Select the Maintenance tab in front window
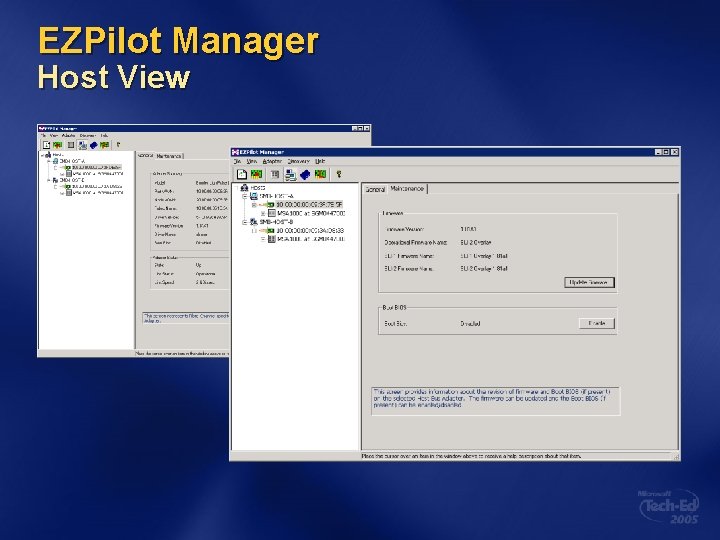This screenshot has height=540, width=720. coord(407,188)
